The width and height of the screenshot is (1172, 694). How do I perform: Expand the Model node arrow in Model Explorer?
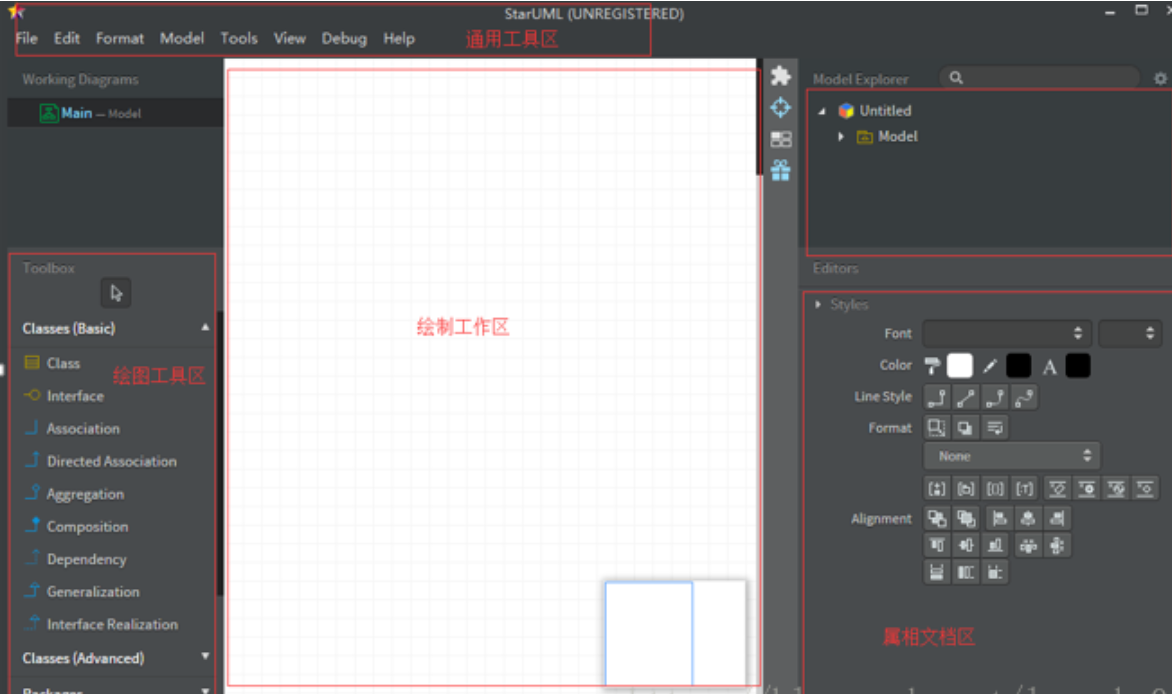(x=841, y=137)
